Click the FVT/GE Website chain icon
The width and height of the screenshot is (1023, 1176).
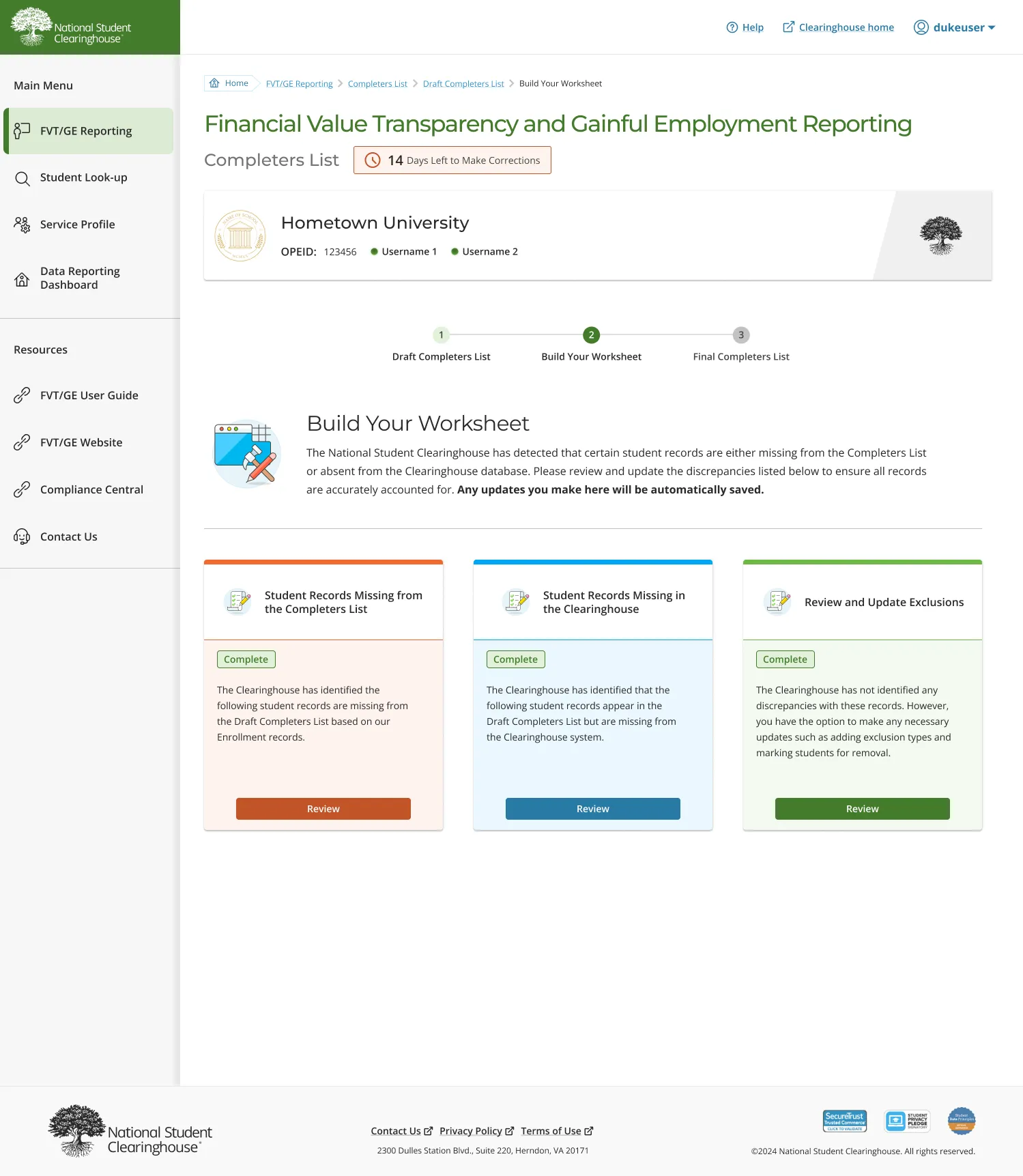pos(22,442)
